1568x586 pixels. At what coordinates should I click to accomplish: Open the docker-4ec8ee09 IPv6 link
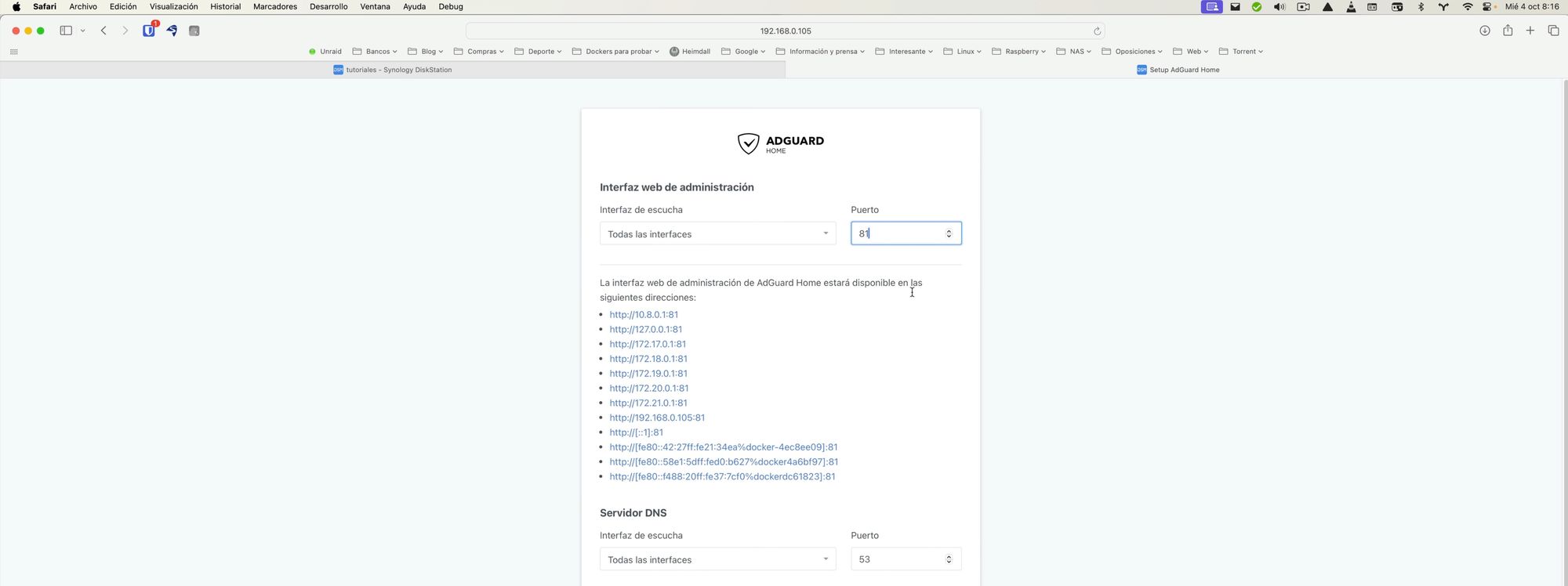tap(724, 447)
